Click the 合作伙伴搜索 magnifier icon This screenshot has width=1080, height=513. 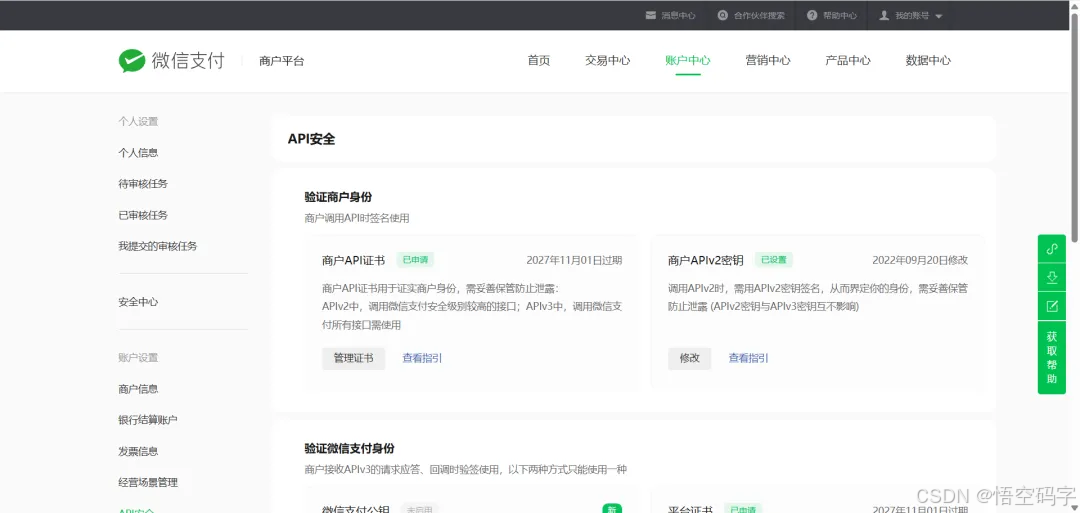coord(722,15)
